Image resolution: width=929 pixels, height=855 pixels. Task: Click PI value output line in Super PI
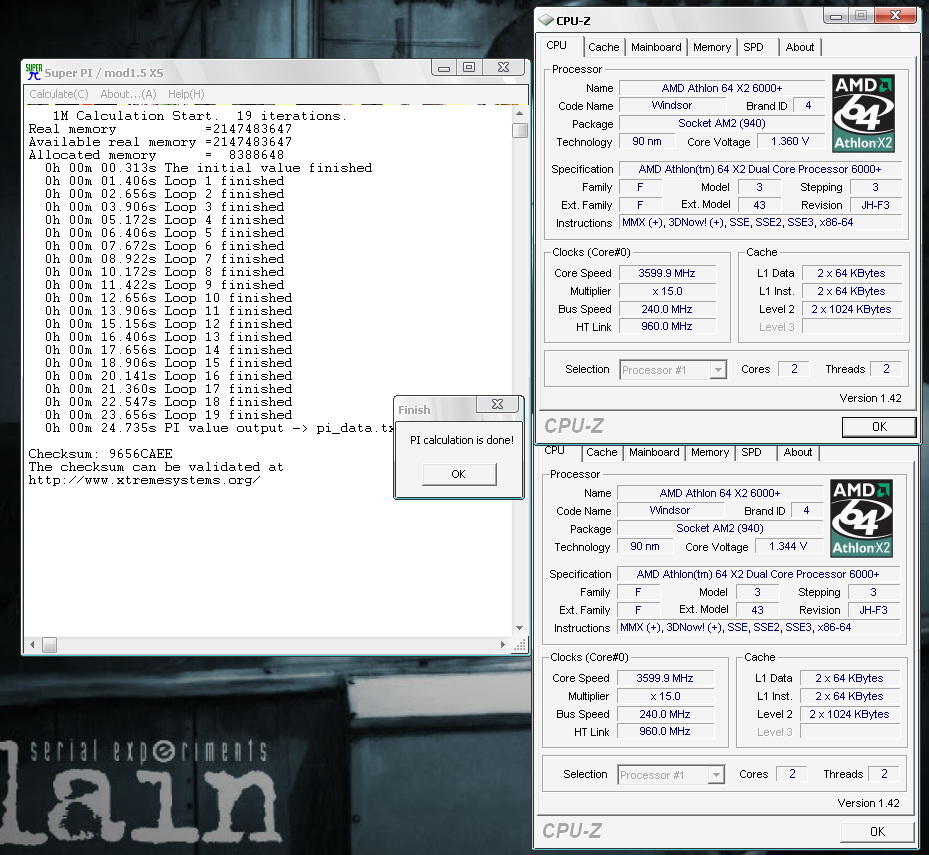pyautogui.click(x=219, y=428)
